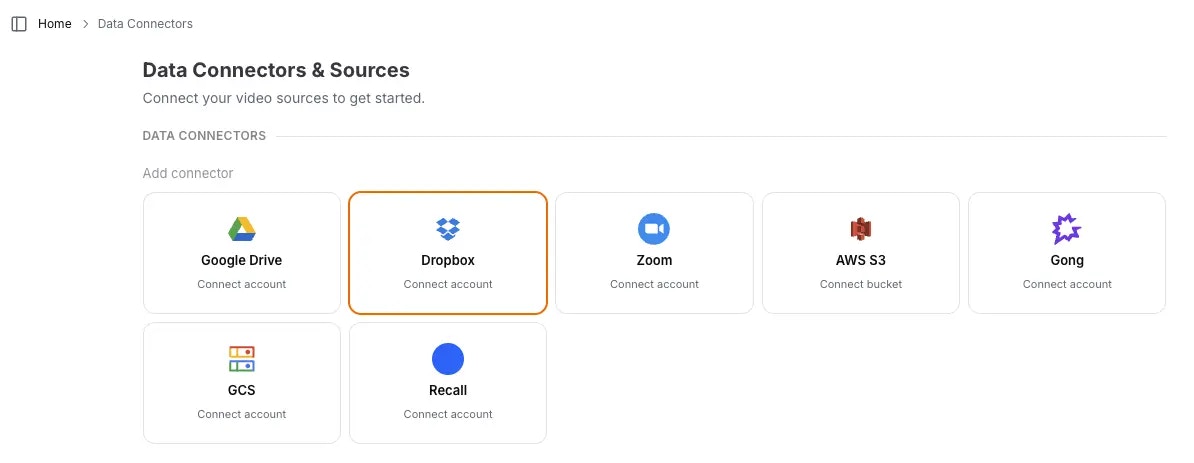Click the Recall card title
The height and width of the screenshot is (463, 1194).
(x=448, y=391)
